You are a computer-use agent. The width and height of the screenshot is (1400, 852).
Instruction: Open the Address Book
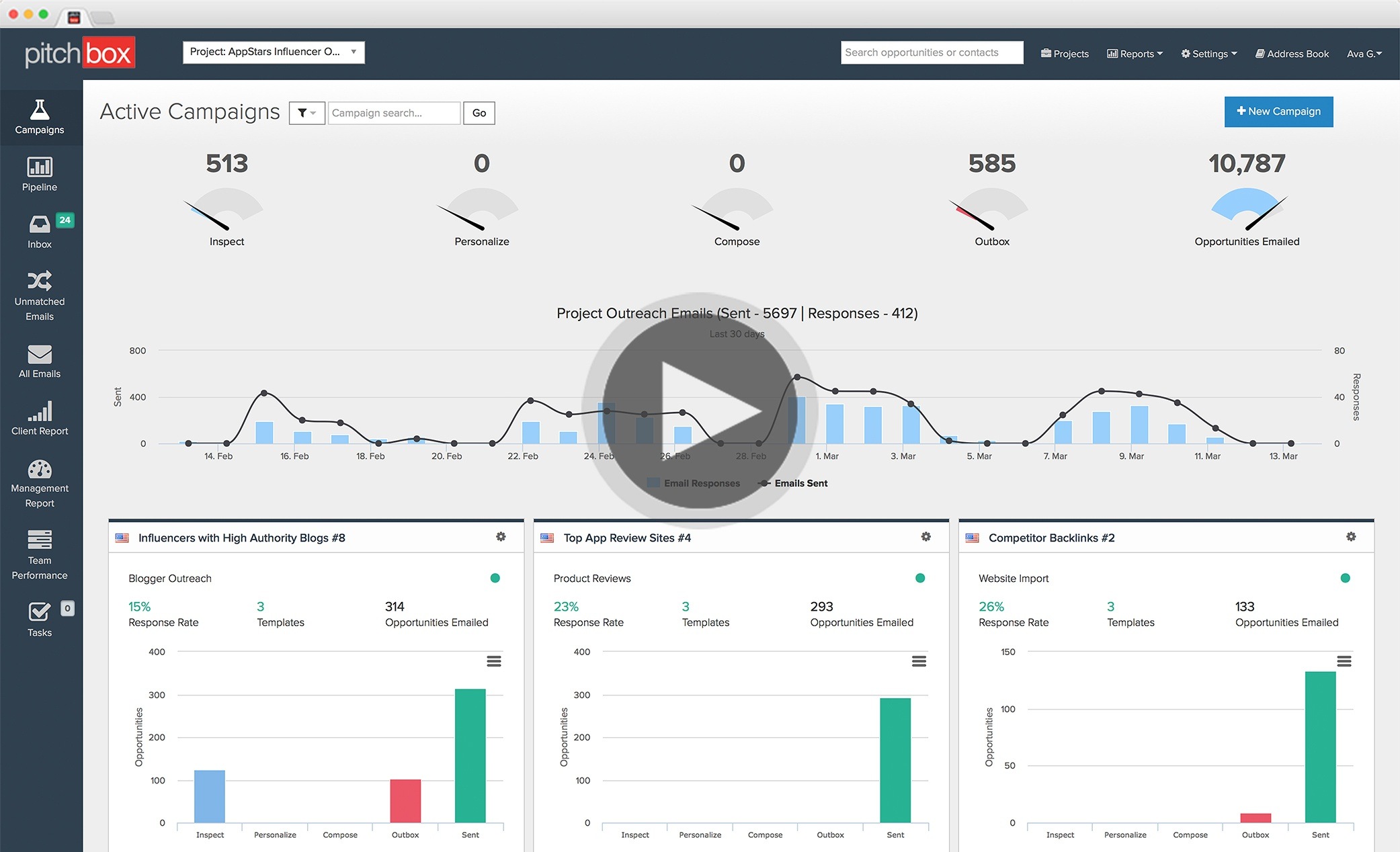[x=1292, y=54]
